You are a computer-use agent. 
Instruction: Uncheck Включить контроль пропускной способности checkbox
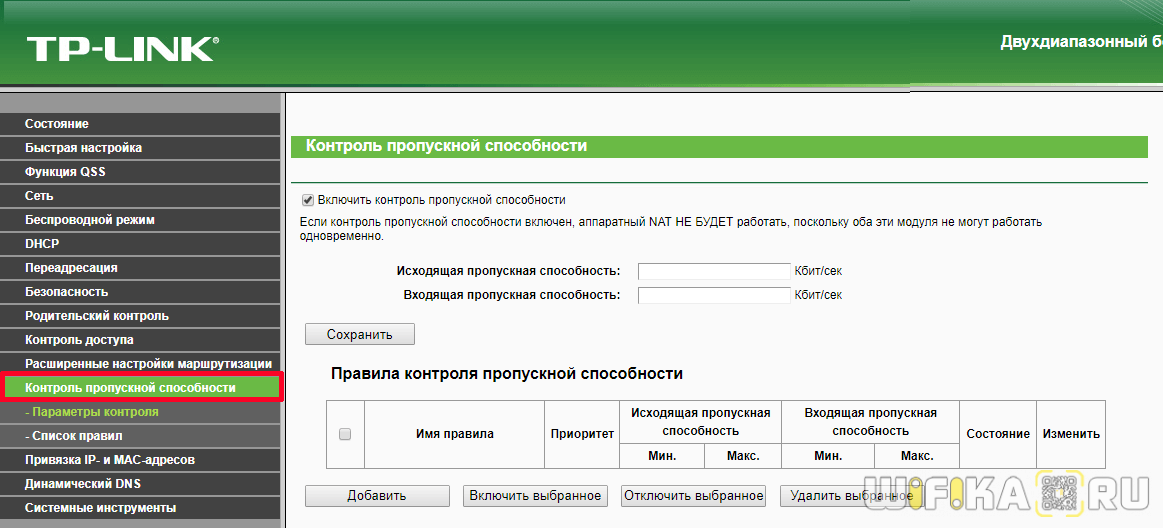(x=308, y=200)
